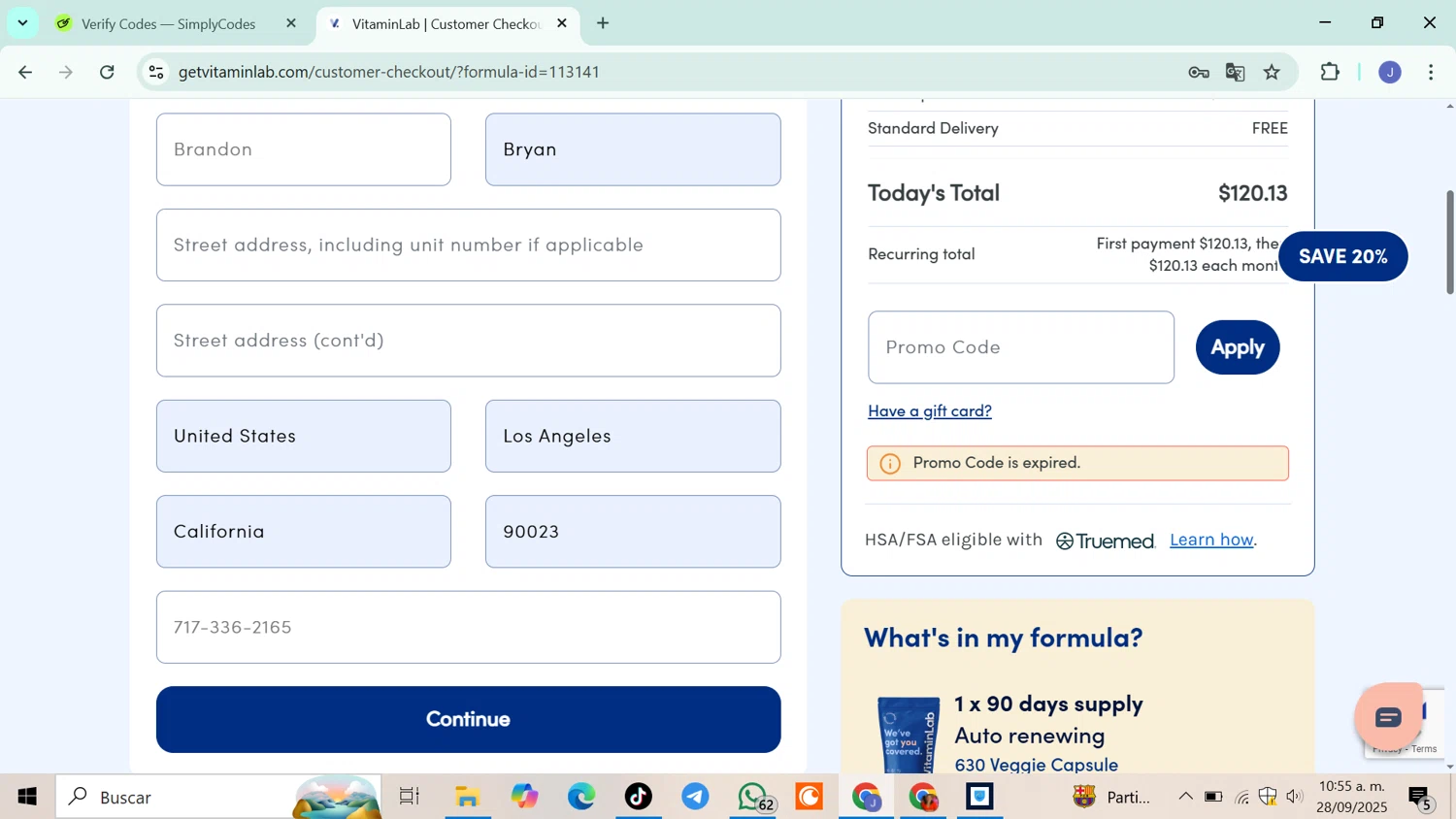Open a new browser tab
The height and width of the screenshot is (819, 1456).
coord(603,23)
